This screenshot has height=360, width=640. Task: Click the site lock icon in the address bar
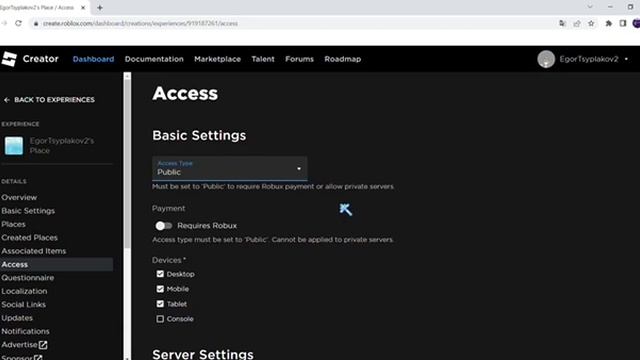(x=36, y=24)
